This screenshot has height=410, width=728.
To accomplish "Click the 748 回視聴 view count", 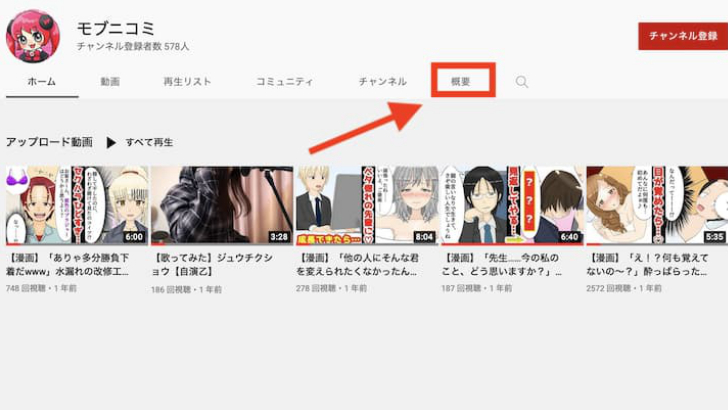I will coord(26,288).
